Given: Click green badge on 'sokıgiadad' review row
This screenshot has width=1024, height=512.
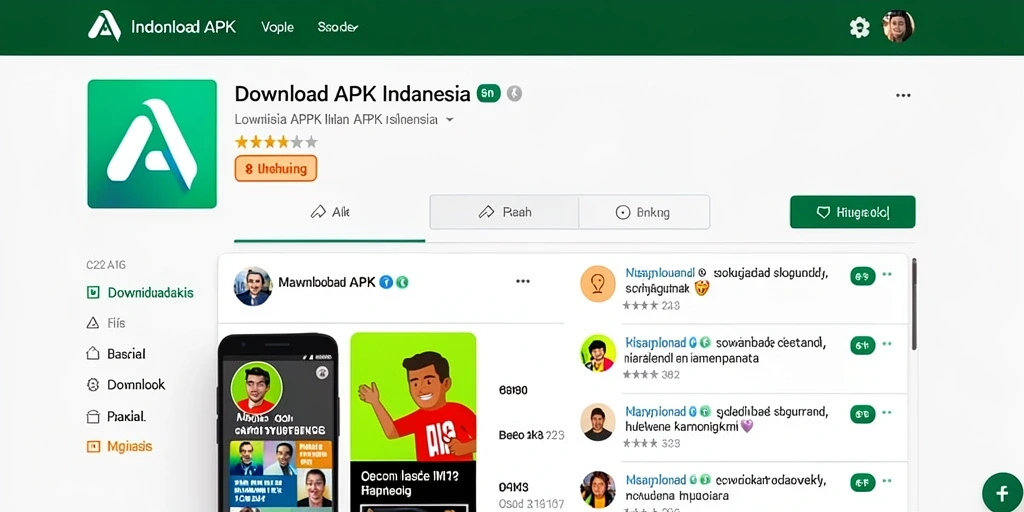Looking at the screenshot, I should tap(863, 276).
